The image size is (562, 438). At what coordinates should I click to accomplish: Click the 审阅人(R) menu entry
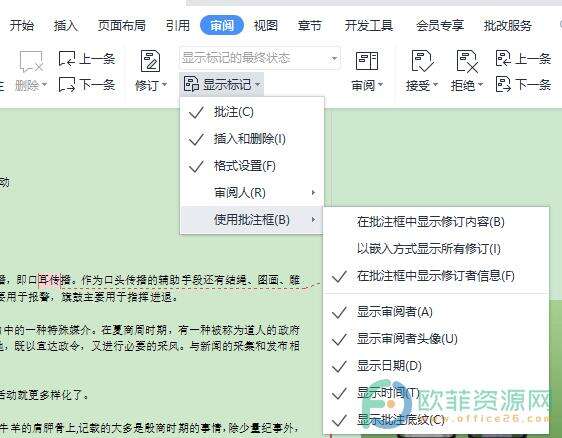[x=252, y=193]
